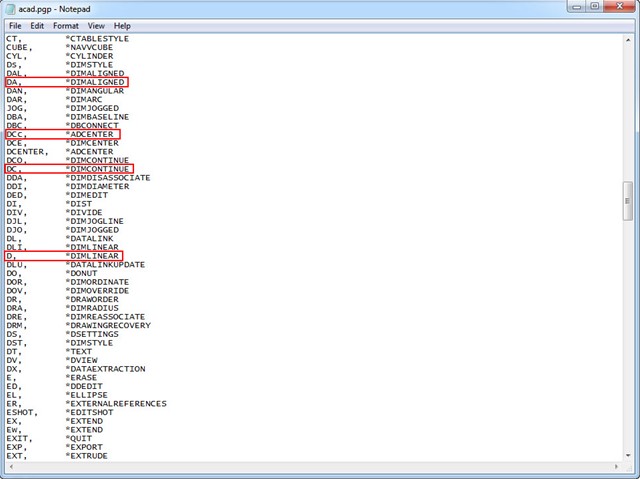
Task: Click the *DATAEXTRACTION text
Action: (105, 369)
